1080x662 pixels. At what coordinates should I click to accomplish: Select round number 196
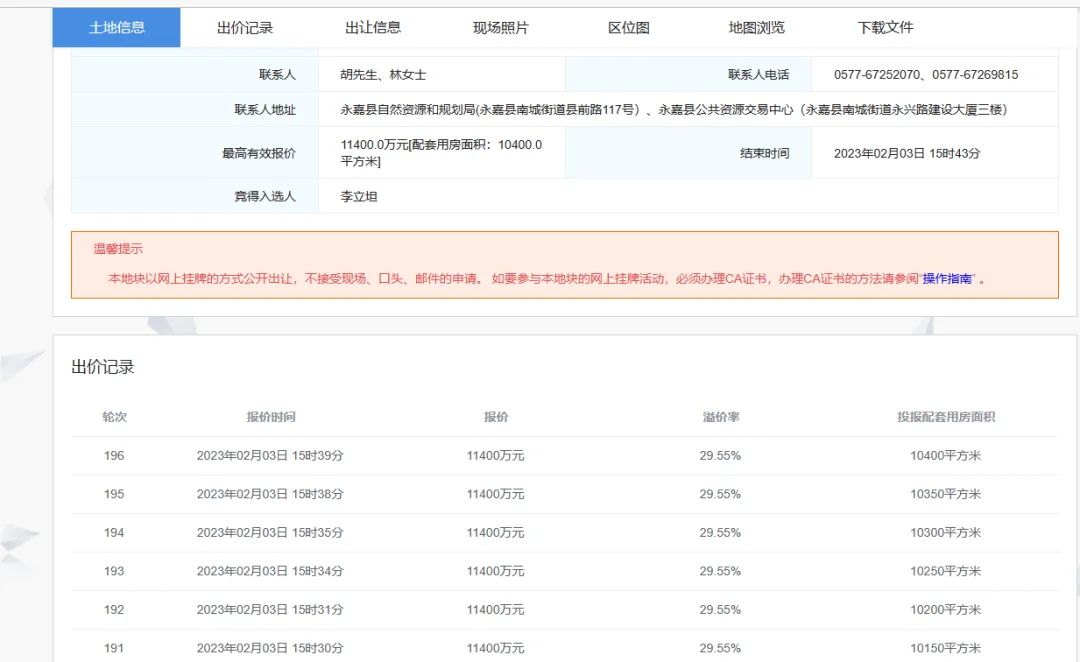(x=114, y=455)
